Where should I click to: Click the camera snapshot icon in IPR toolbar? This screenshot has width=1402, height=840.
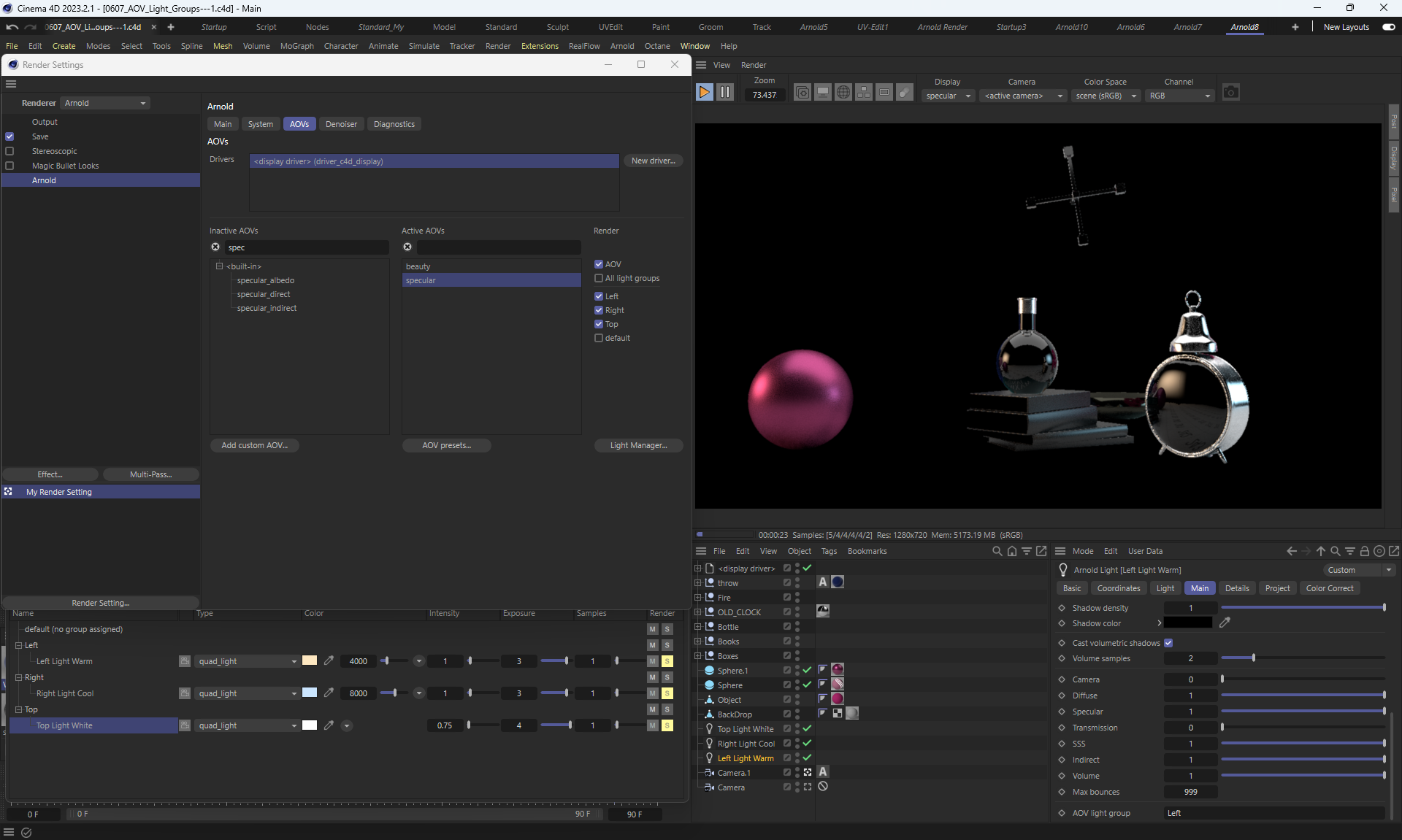click(1230, 93)
